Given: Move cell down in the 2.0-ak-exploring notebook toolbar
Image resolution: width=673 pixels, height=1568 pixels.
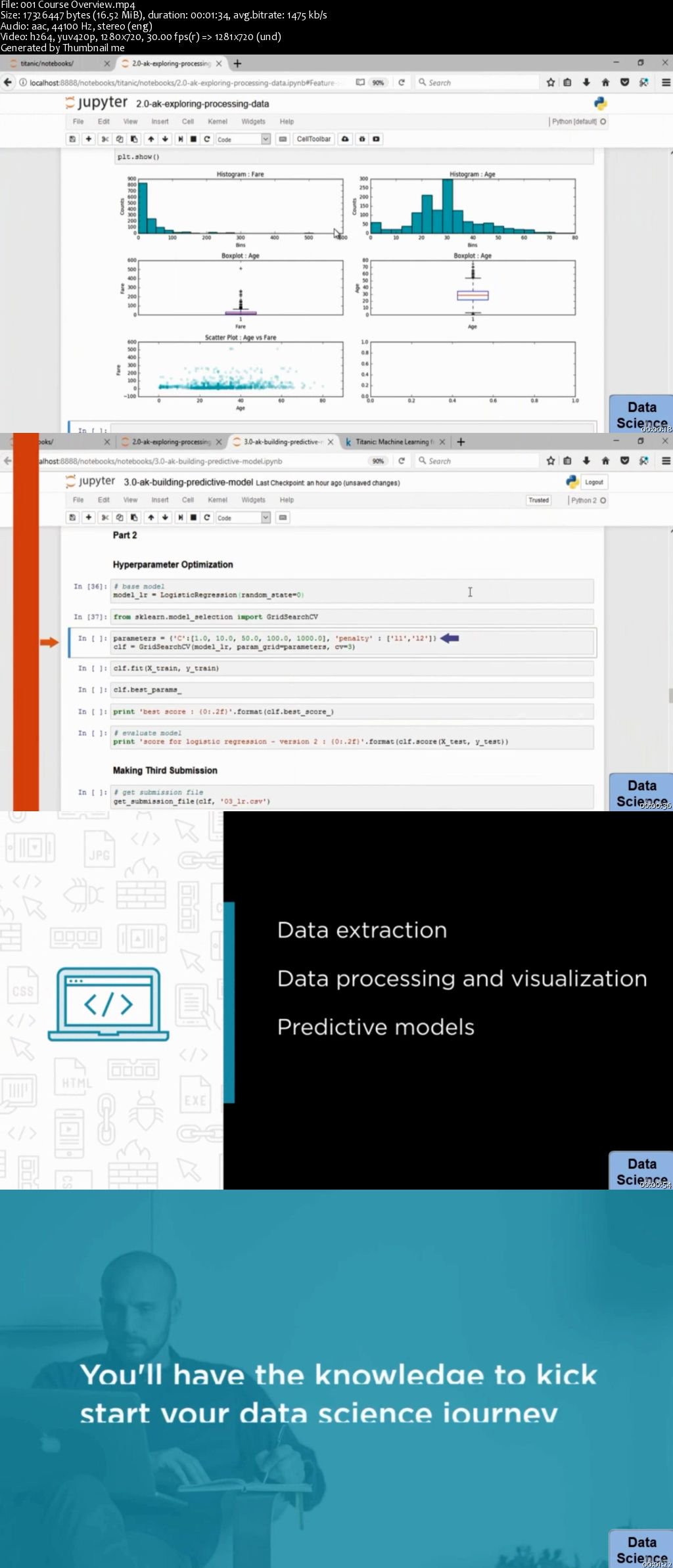Looking at the screenshot, I should [x=165, y=139].
